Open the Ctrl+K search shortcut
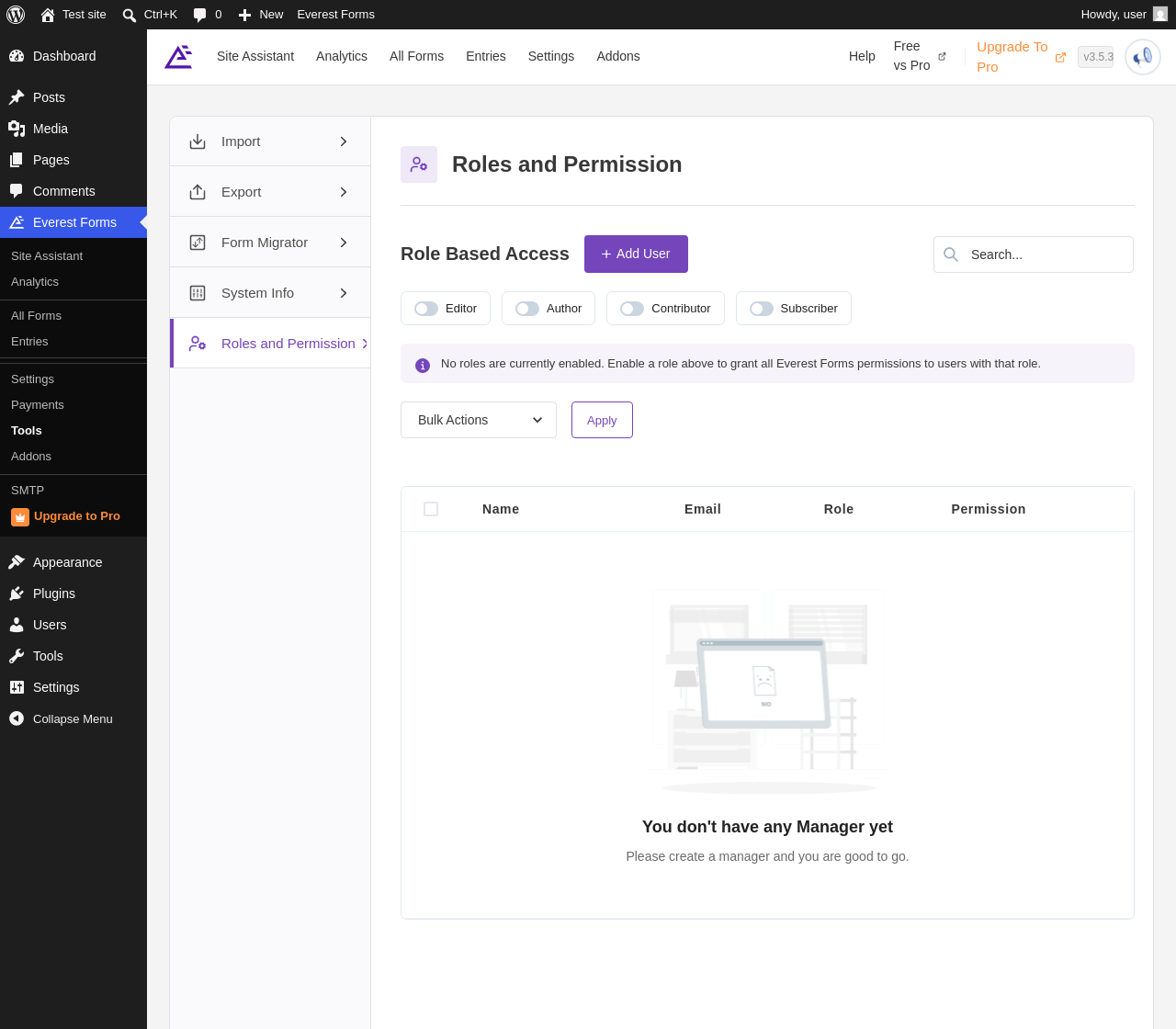Screen dimensions: 1176x1029 pyautogui.click(x=150, y=15)
